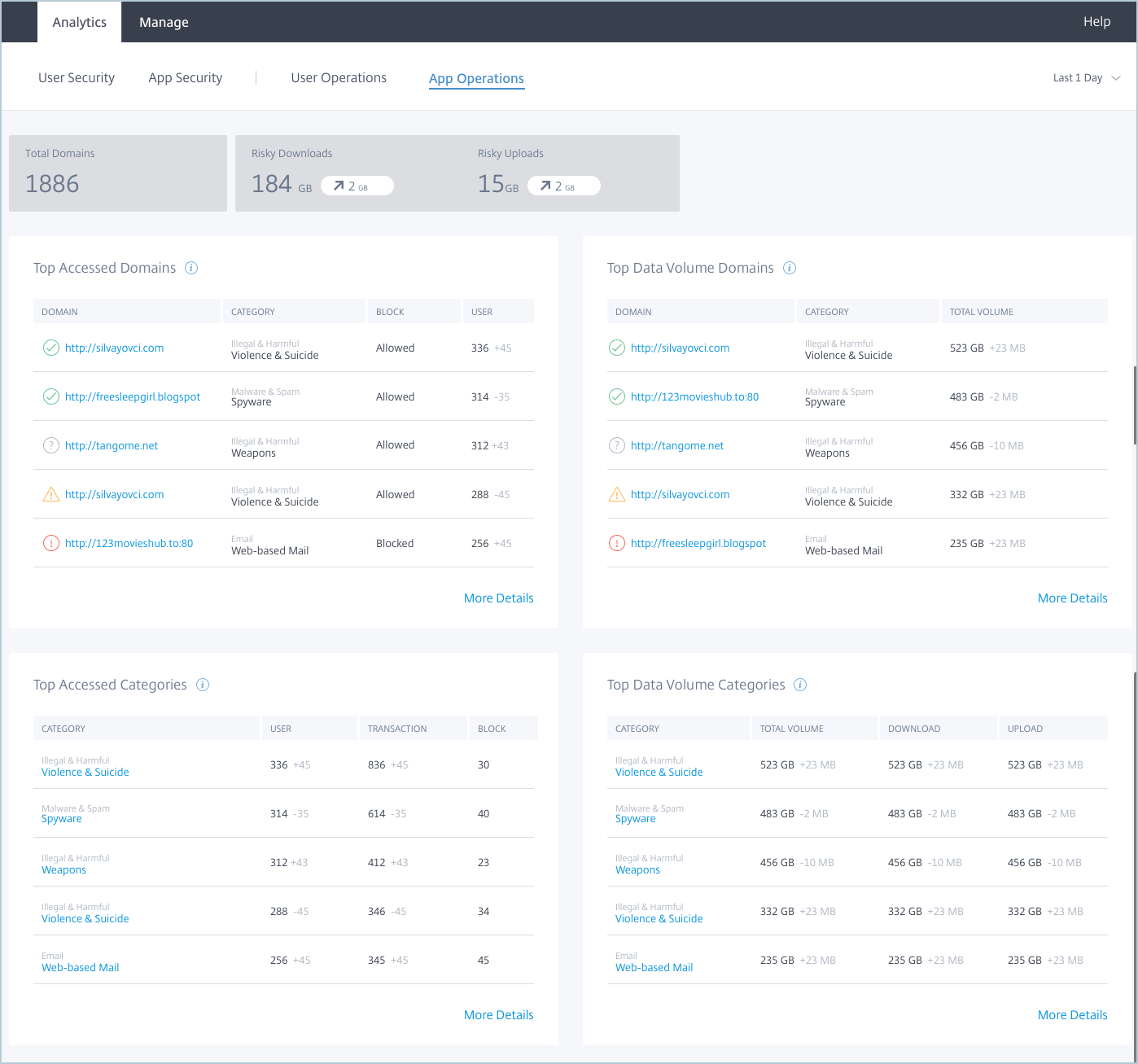This screenshot has height=1064, width=1138.
Task: Click red alert icon beside 123movieshub in Top Accessed Domains
Action: coord(50,543)
